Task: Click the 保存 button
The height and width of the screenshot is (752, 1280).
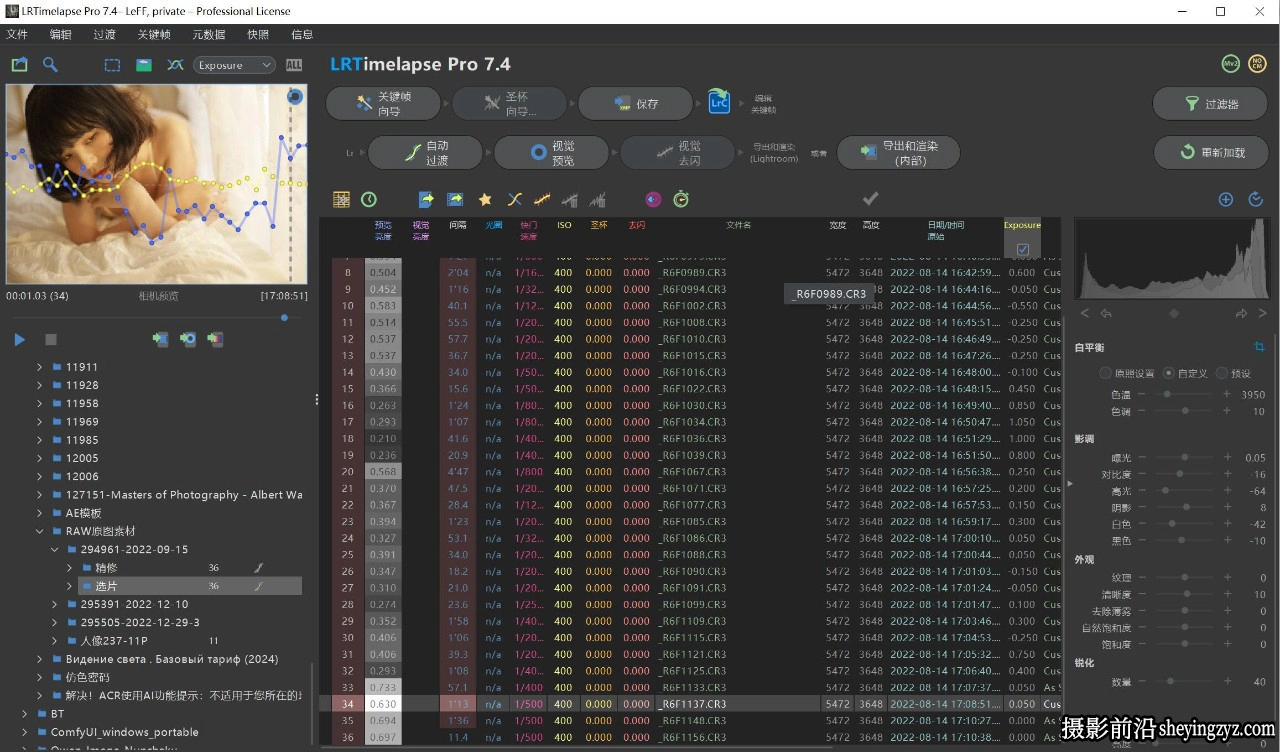Action: pyautogui.click(x=635, y=103)
